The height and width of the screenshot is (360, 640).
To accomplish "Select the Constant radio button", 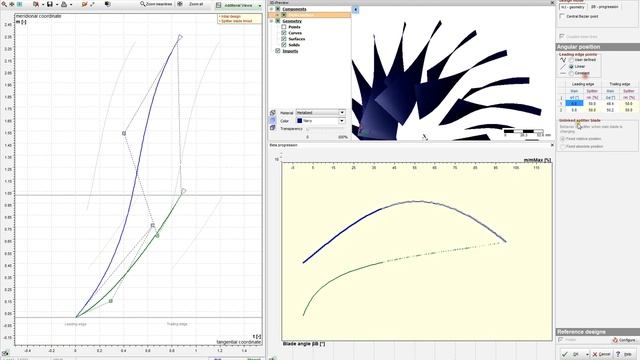I will point(571,73).
